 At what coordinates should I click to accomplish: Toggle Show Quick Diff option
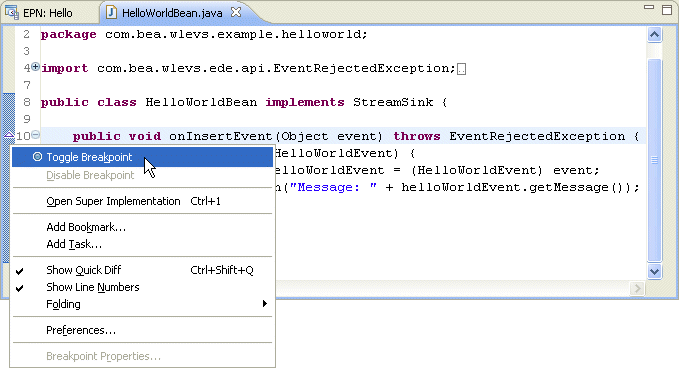tap(142, 270)
